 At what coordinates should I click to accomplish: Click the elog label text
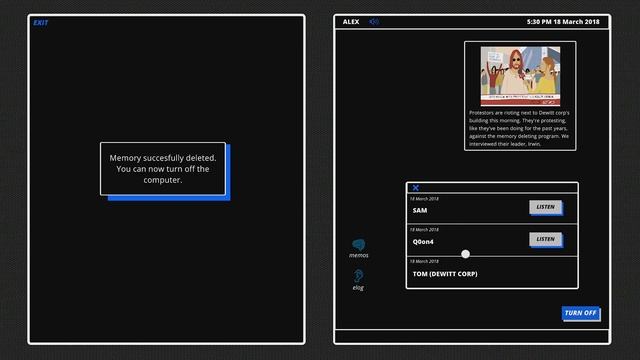[x=358, y=288]
